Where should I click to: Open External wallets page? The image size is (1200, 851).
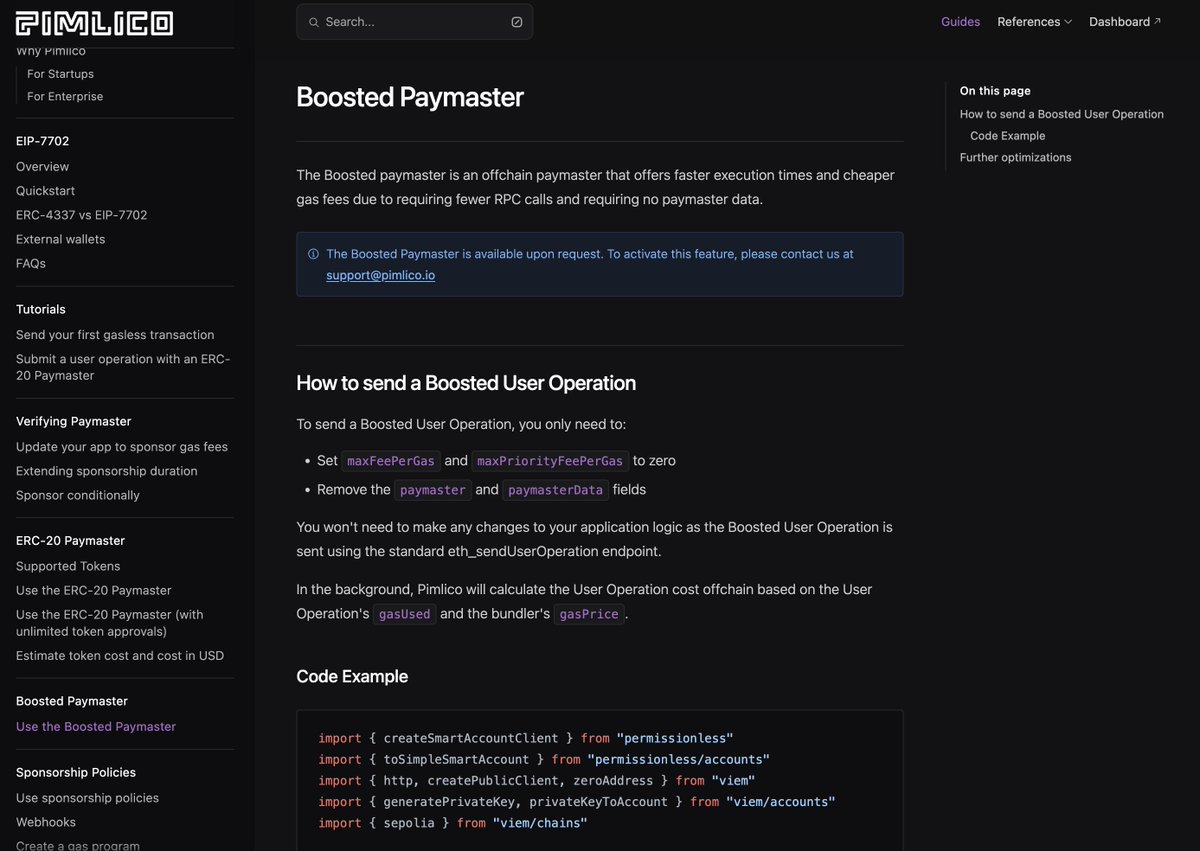(x=61, y=239)
